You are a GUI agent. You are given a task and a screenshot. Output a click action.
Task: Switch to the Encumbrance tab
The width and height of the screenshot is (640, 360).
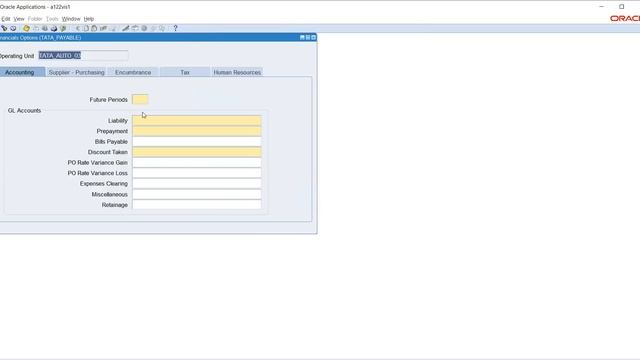[133, 72]
